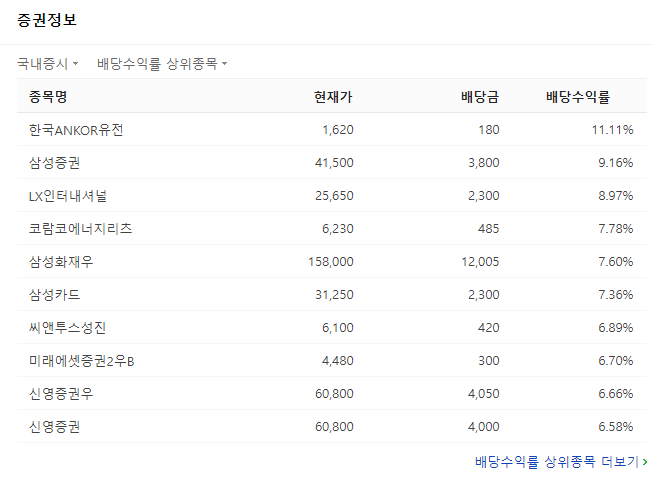
Task: Open stock 미래에셋증권2우B
Action: tap(82, 361)
